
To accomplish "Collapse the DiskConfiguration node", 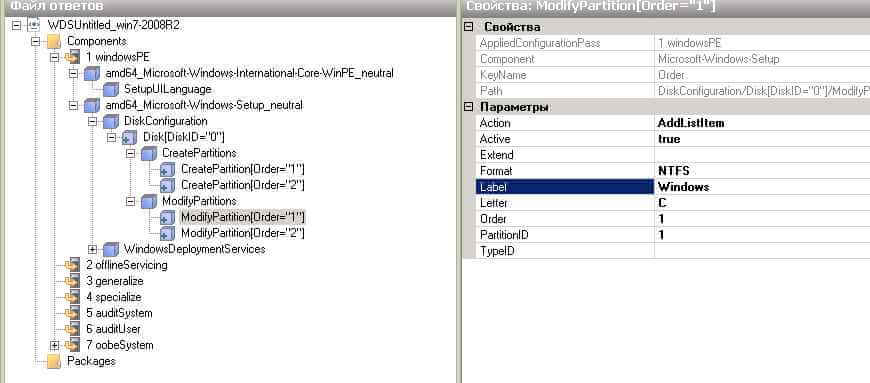I will point(92,121).
